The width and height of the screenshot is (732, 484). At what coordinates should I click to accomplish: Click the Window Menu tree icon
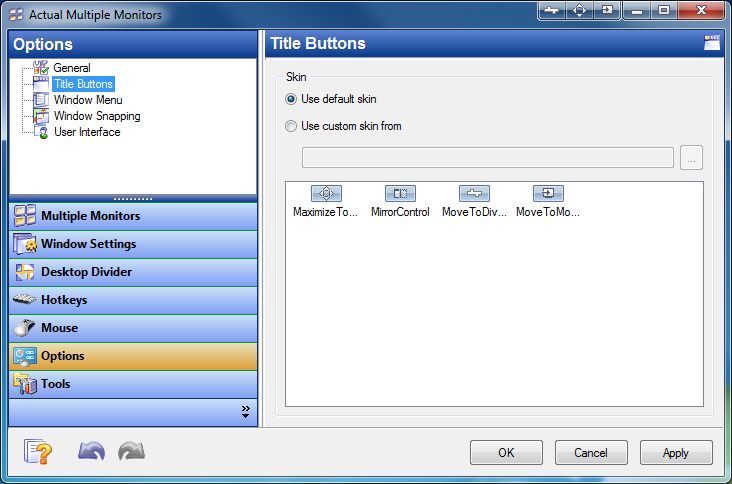pyautogui.click(x=41, y=100)
